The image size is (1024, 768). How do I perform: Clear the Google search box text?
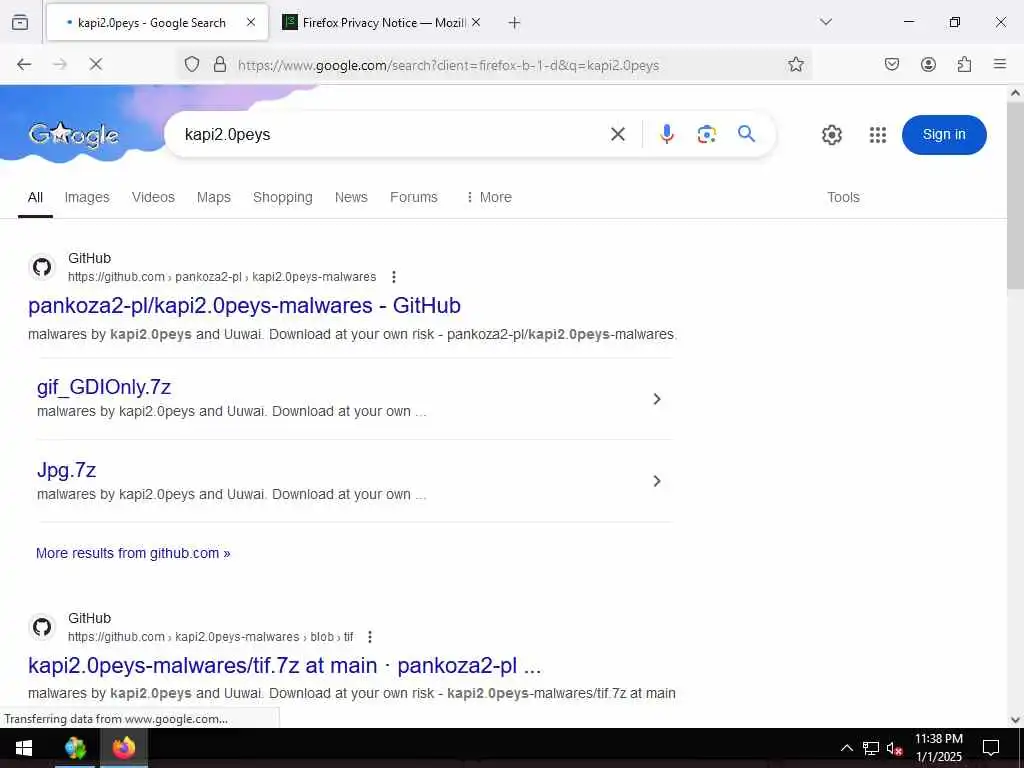coord(618,135)
